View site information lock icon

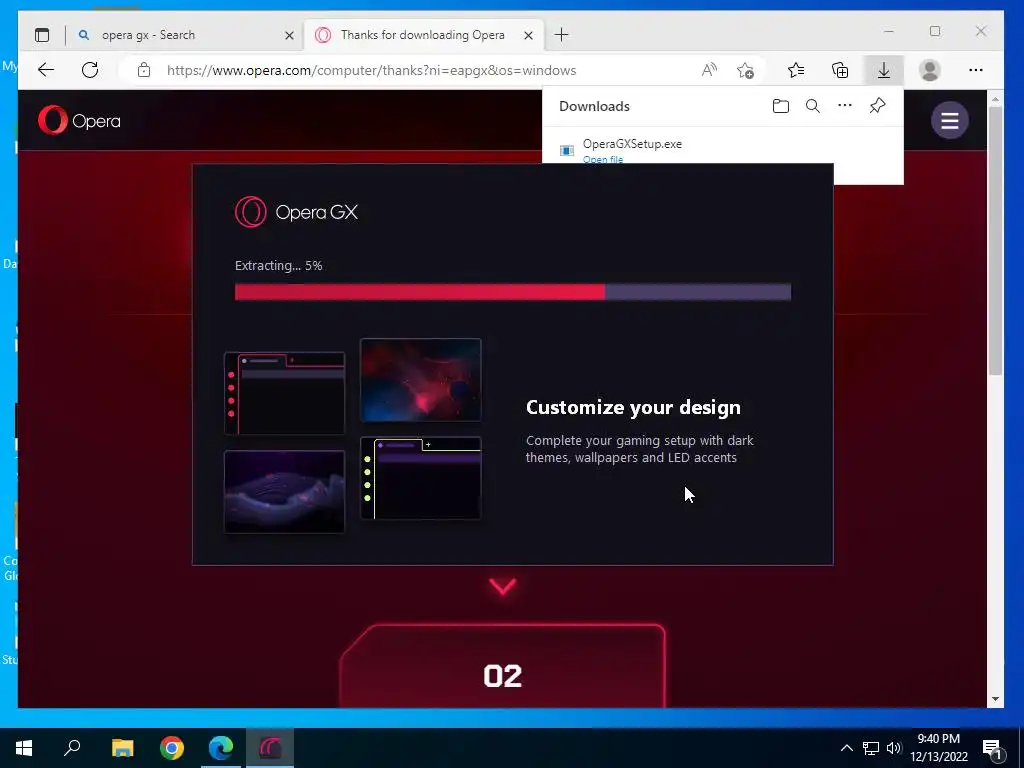144,70
